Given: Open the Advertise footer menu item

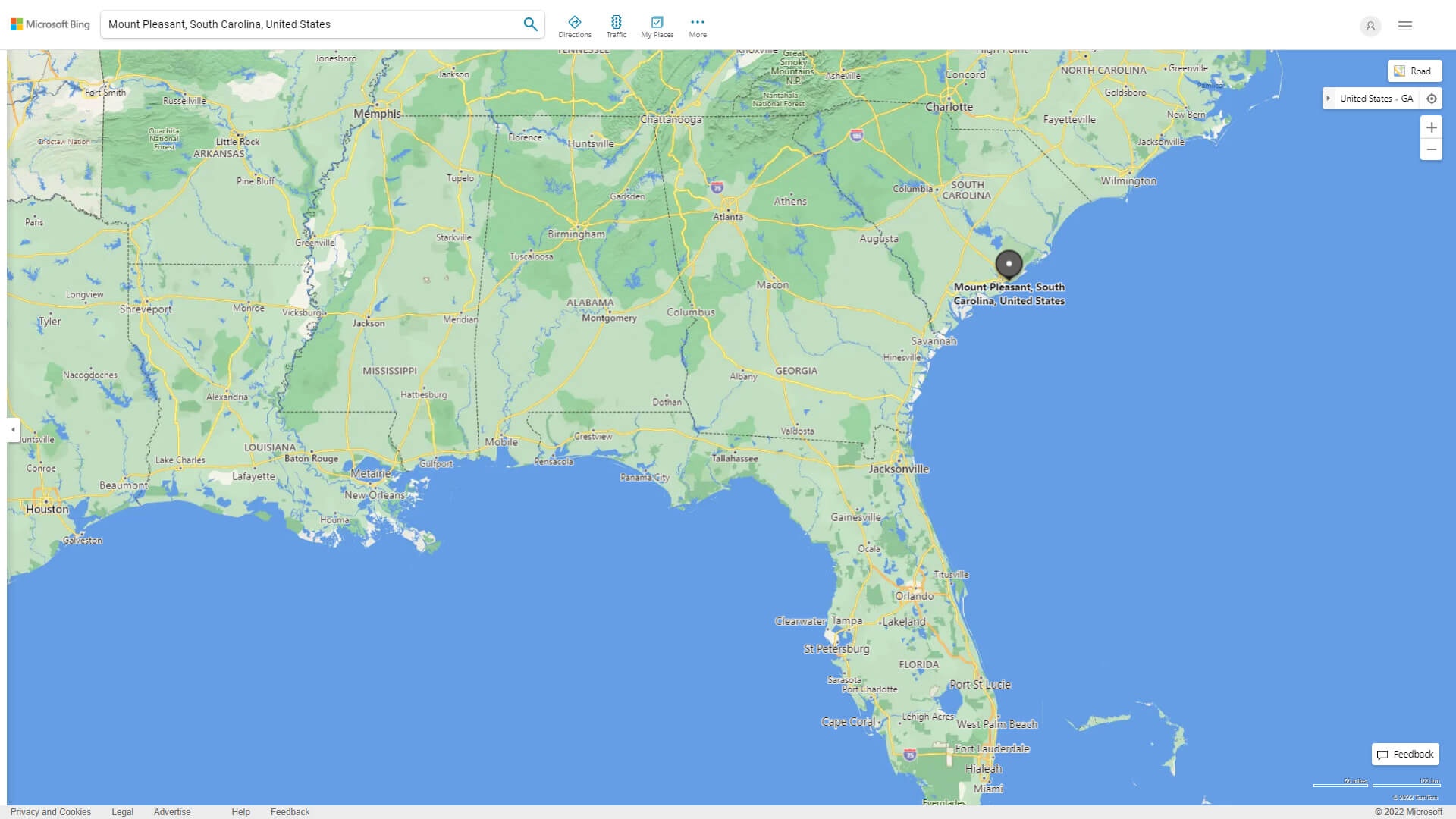Looking at the screenshot, I should tap(172, 811).
